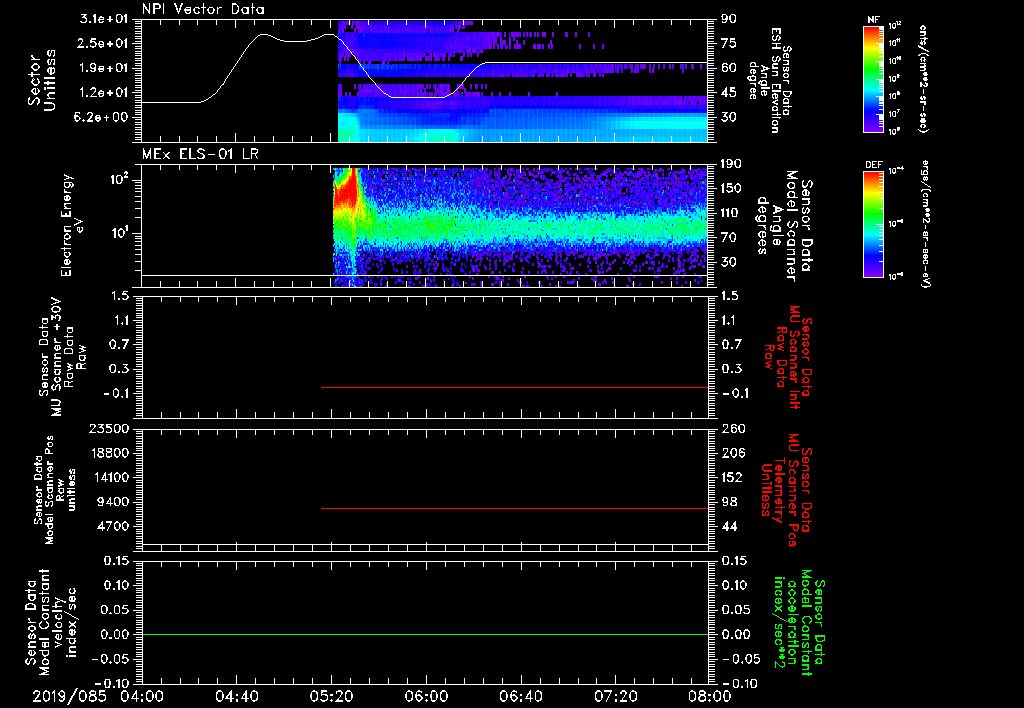Image resolution: width=1024 pixels, height=708 pixels.
Task: Click the red line in MU Scanner +30V plot
Action: 514,387
